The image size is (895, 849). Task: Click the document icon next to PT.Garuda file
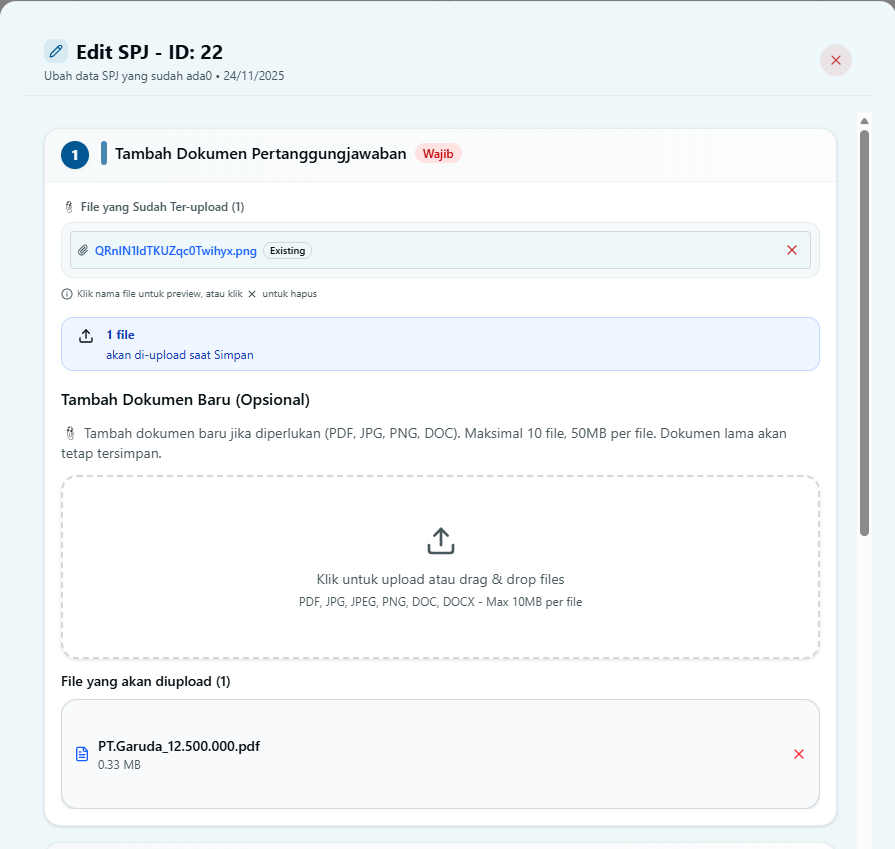click(83, 754)
